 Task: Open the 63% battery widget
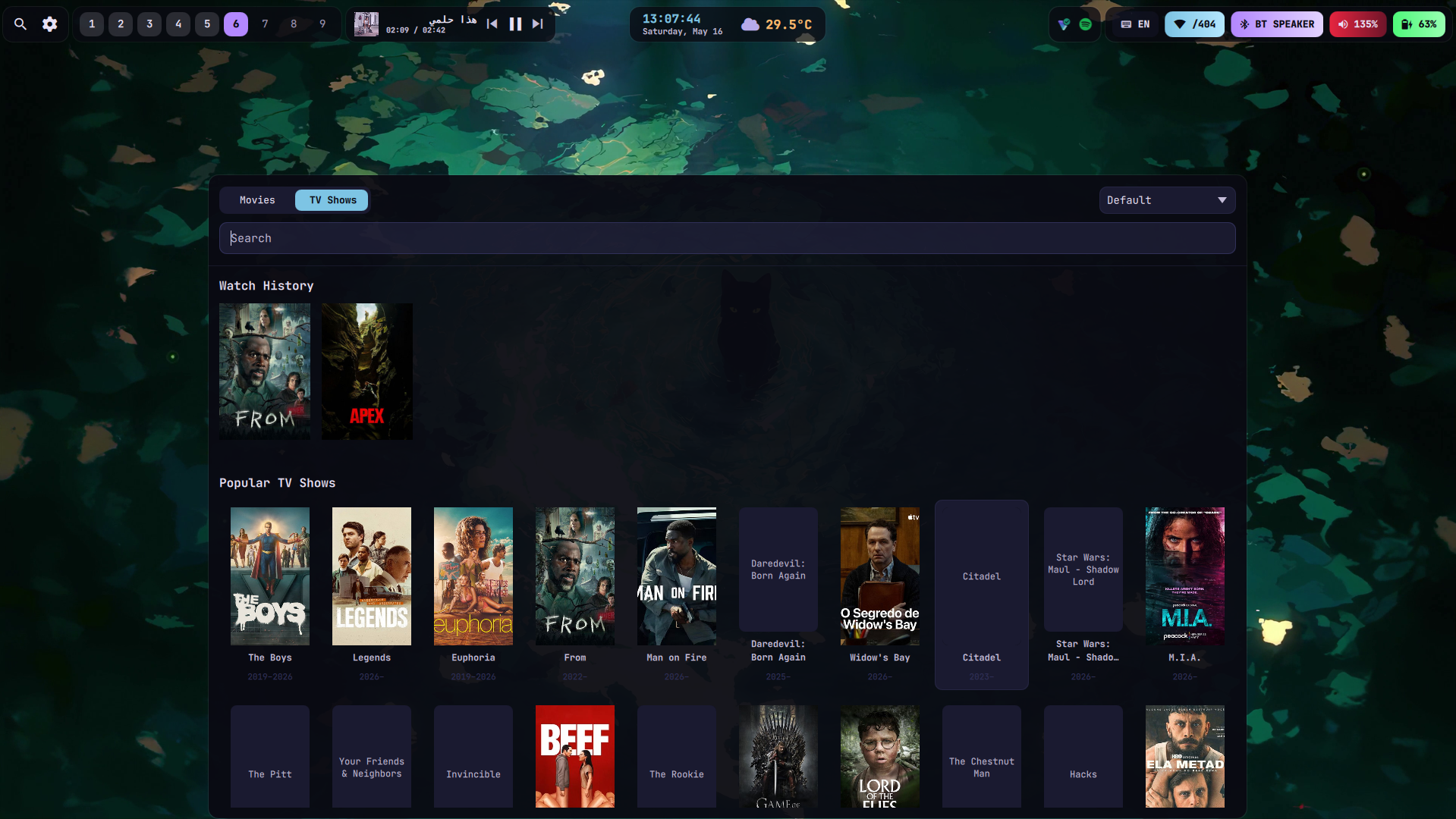pos(1419,24)
